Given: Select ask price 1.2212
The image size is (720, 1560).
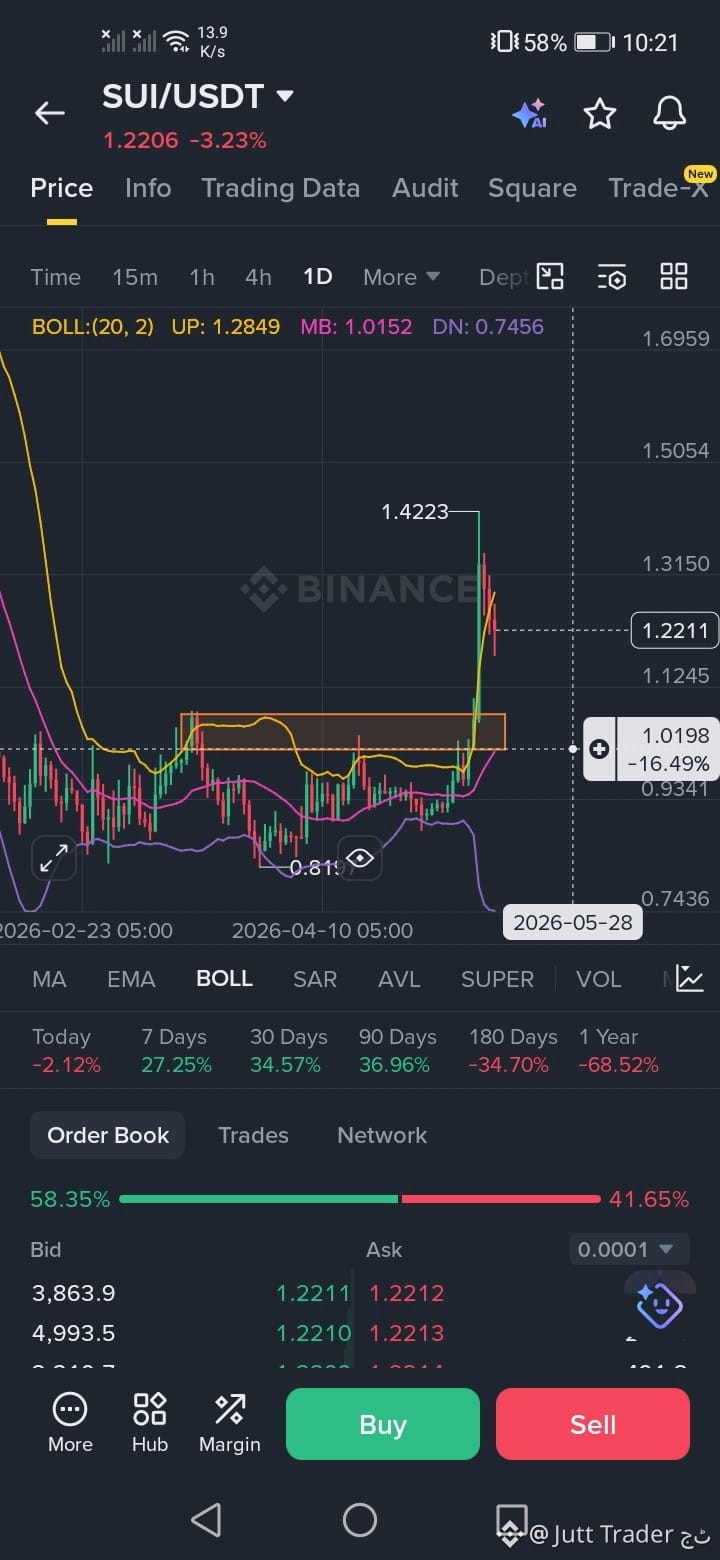Looking at the screenshot, I should click(406, 1293).
